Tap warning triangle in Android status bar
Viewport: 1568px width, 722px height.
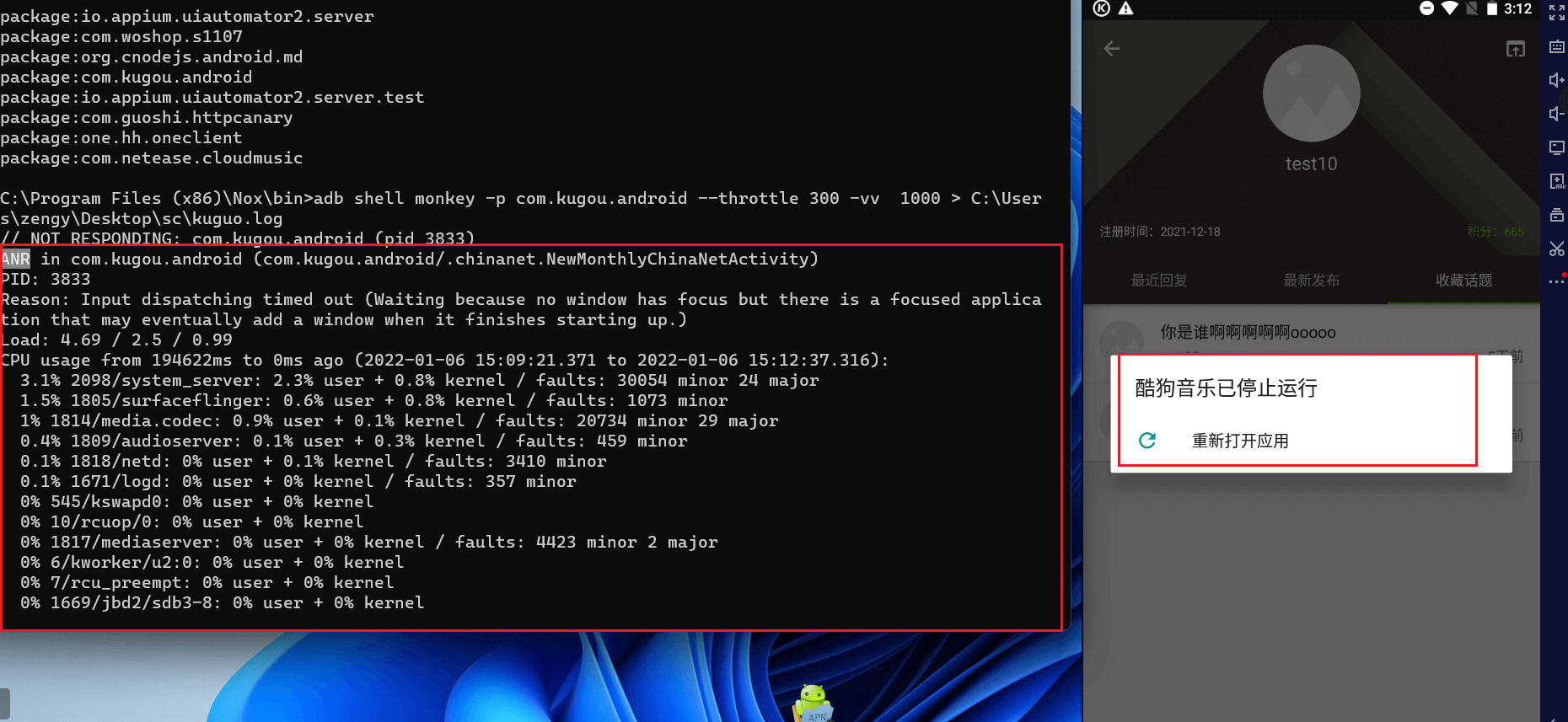point(1125,8)
